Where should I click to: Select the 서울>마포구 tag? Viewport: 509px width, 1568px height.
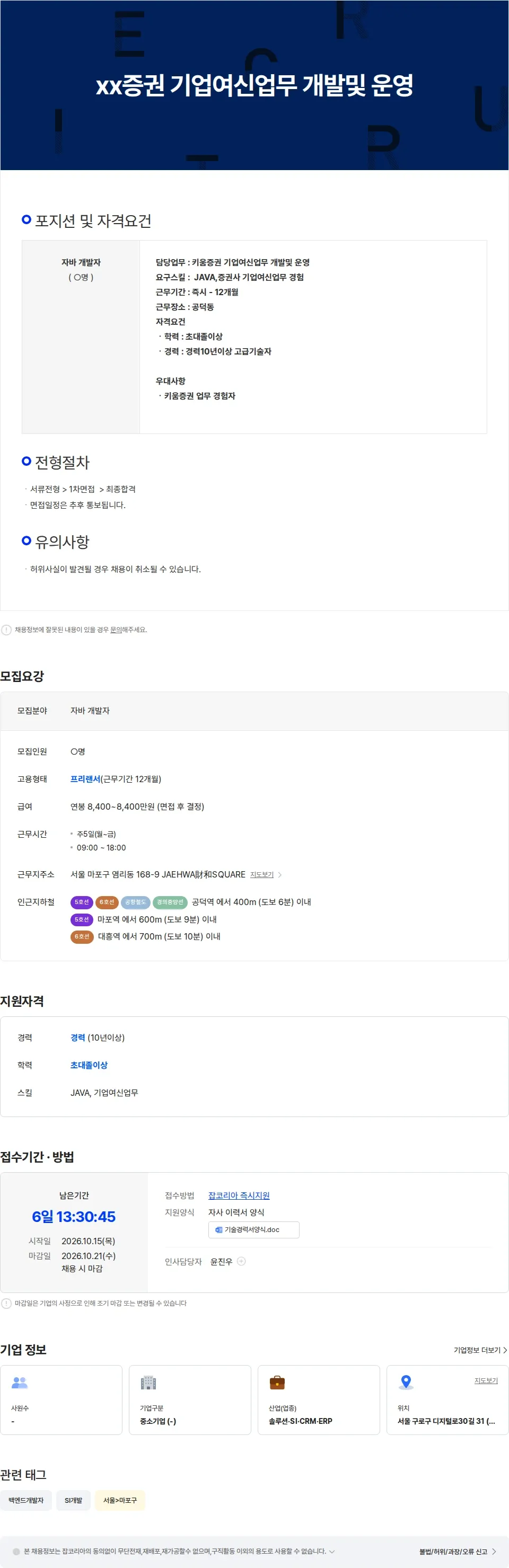(x=120, y=1500)
